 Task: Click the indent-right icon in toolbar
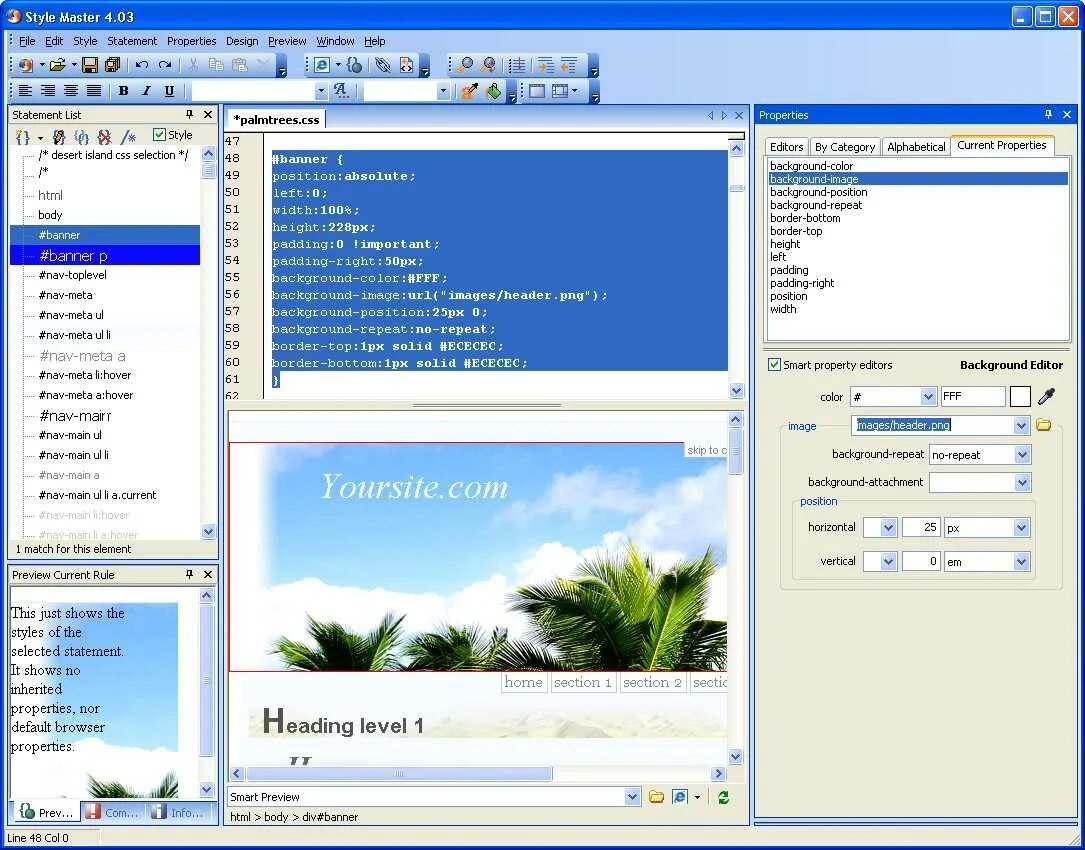pos(546,65)
